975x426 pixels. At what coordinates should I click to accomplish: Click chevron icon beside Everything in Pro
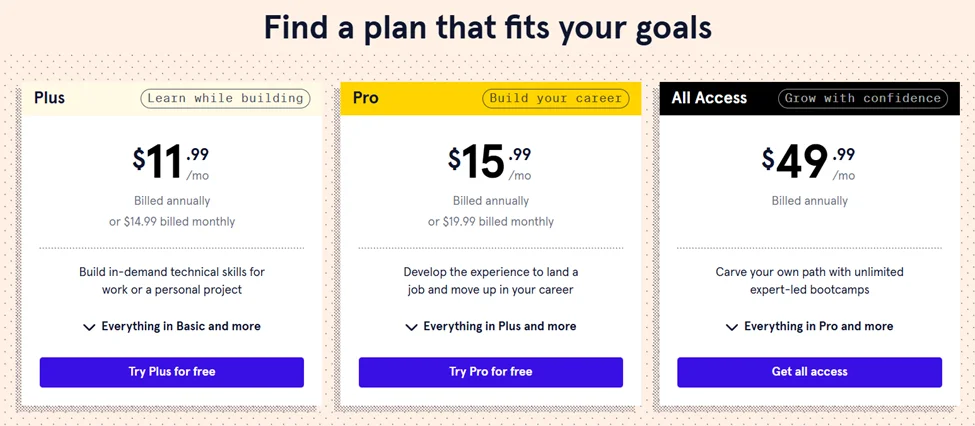(732, 327)
